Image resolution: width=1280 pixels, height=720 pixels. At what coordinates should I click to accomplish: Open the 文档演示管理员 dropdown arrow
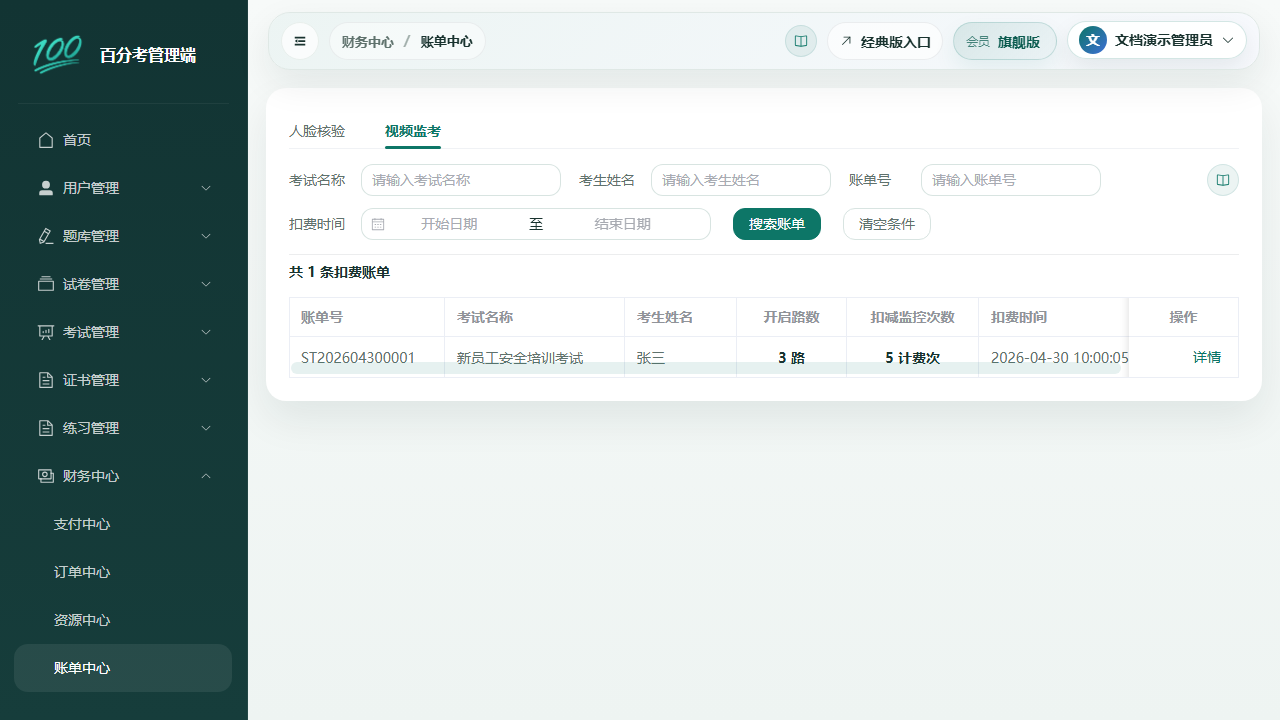point(1228,40)
